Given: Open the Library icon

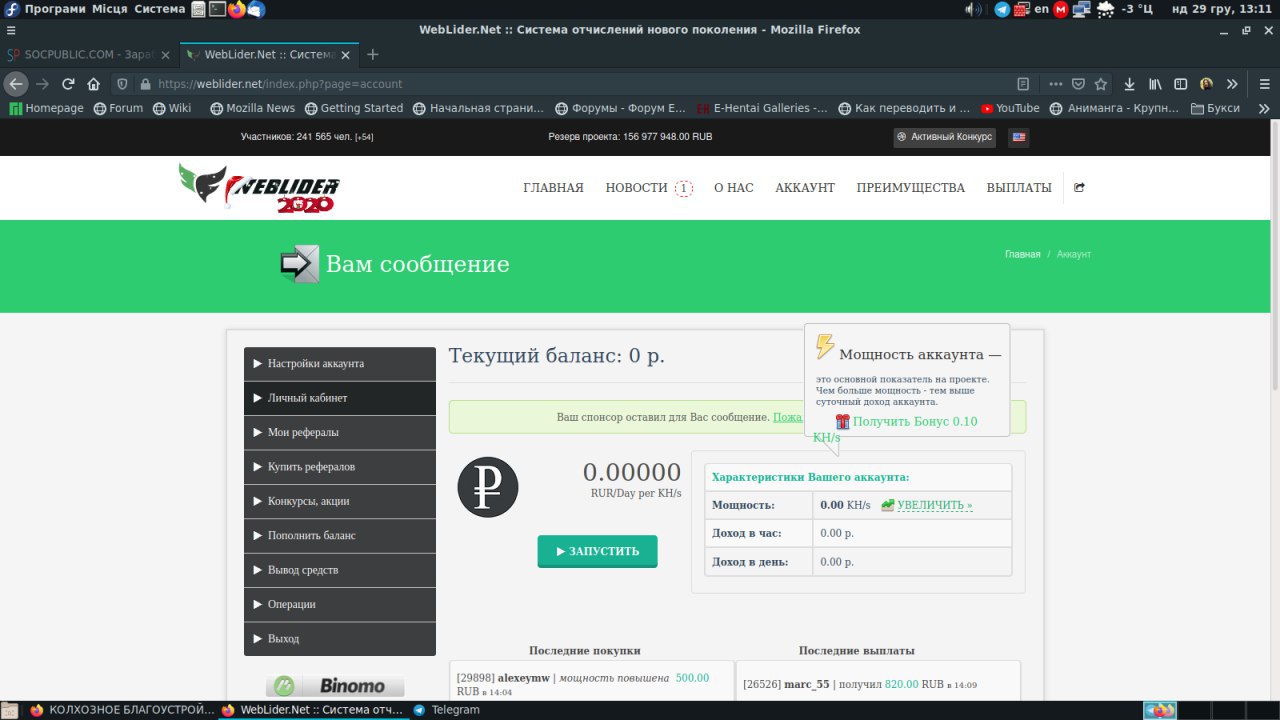Looking at the screenshot, I should [1155, 84].
